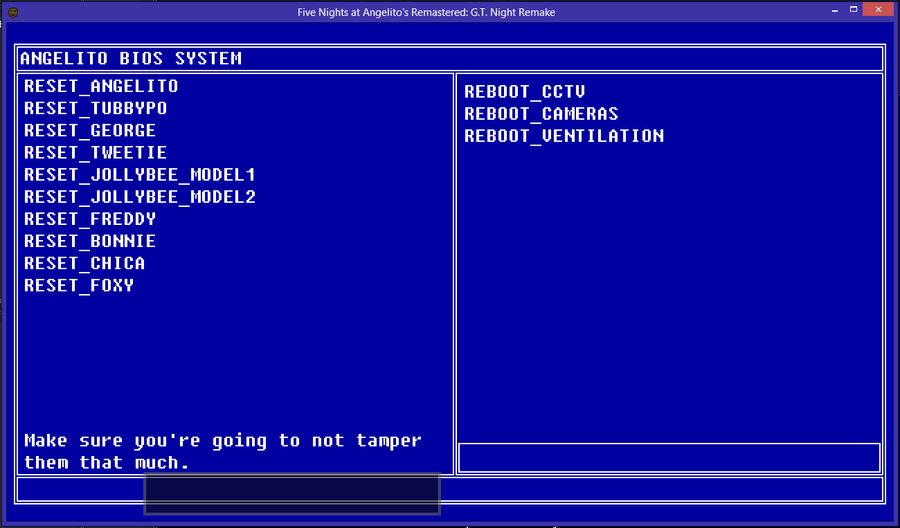The image size is (900, 528).
Task: Click the ANGELITO BIOS SYSTEM header
Action: click(131, 59)
